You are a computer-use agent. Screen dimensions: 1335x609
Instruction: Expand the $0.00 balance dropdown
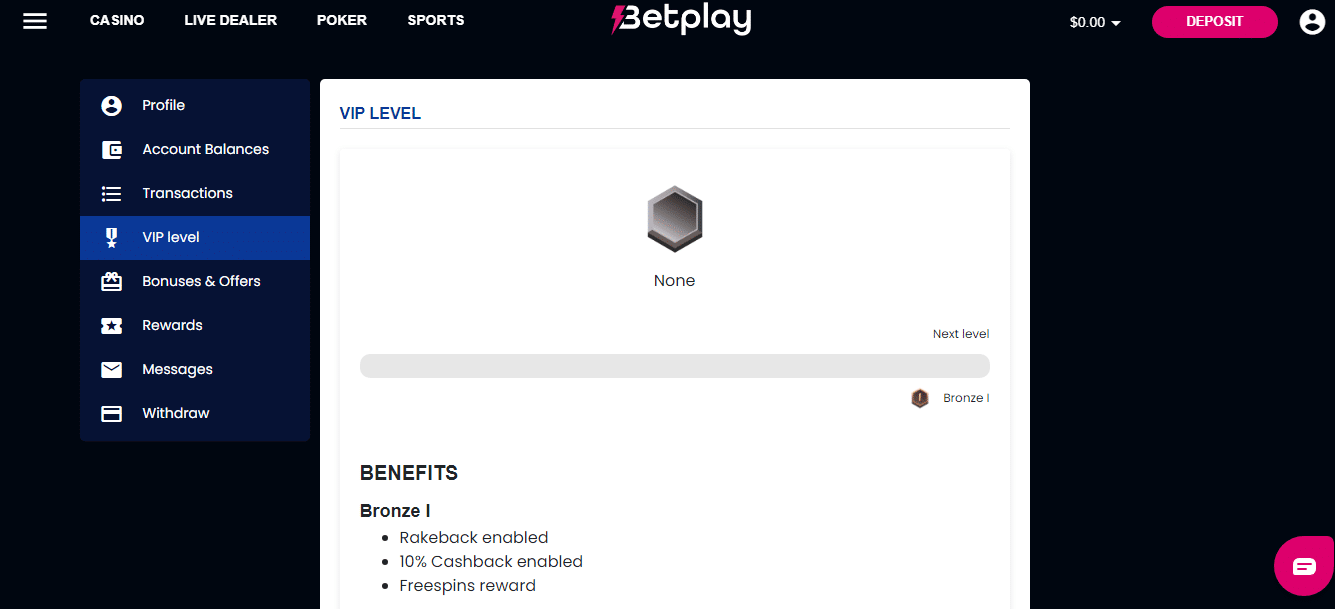pyautogui.click(x=1095, y=22)
